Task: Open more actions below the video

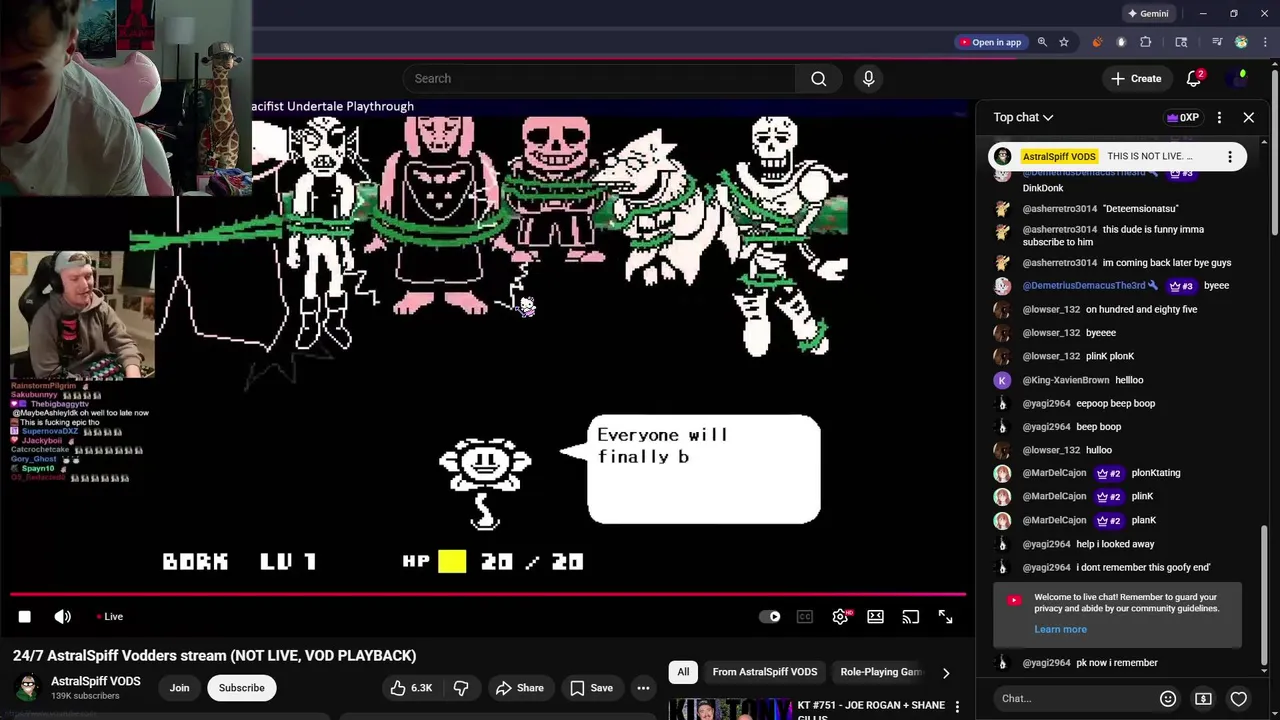Action: pyautogui.click(x=643, y=688)
